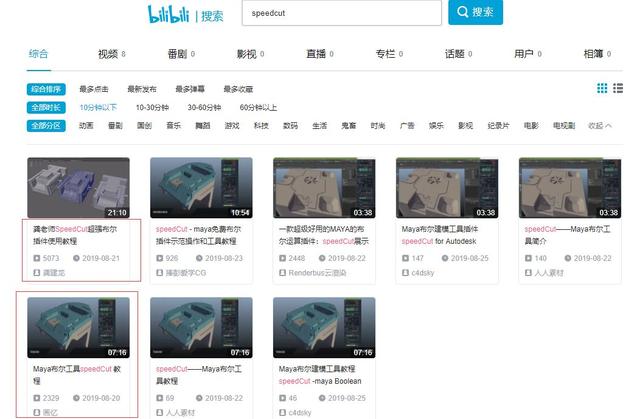Open uploader Renderbus云渲染 profile
This screenshot has width=640, height=419.
(x=317, y=273)
